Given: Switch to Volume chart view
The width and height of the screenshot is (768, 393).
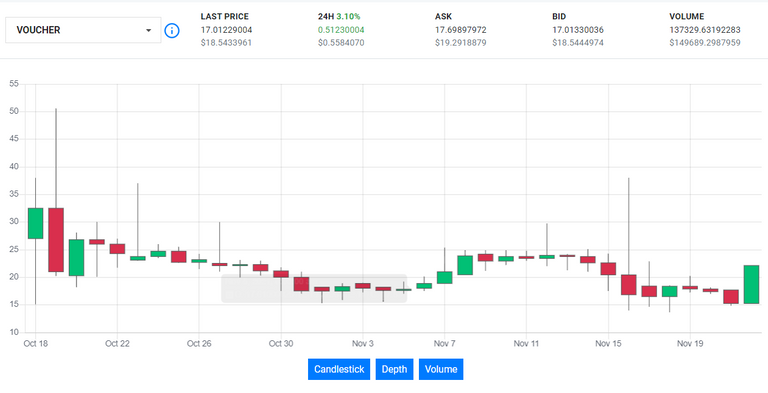Looking at the screenshot, I should [x=441, y=369].
